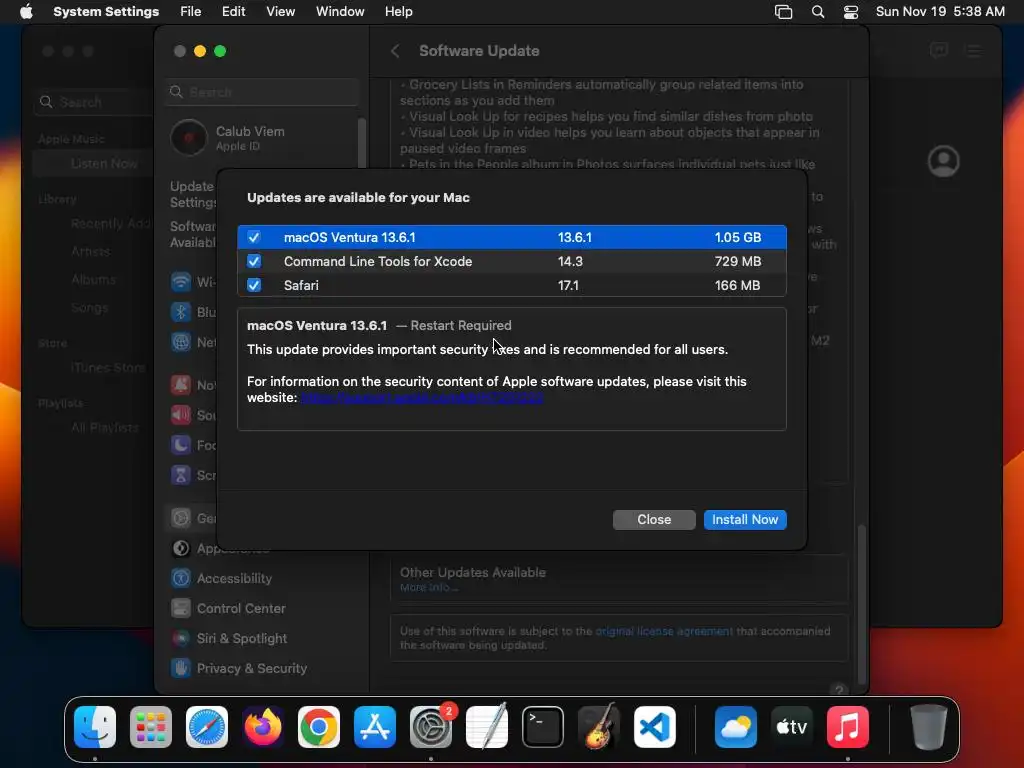Open original license agreement link
Screen dimensions: 1024x768
click(x=664, y=632)
